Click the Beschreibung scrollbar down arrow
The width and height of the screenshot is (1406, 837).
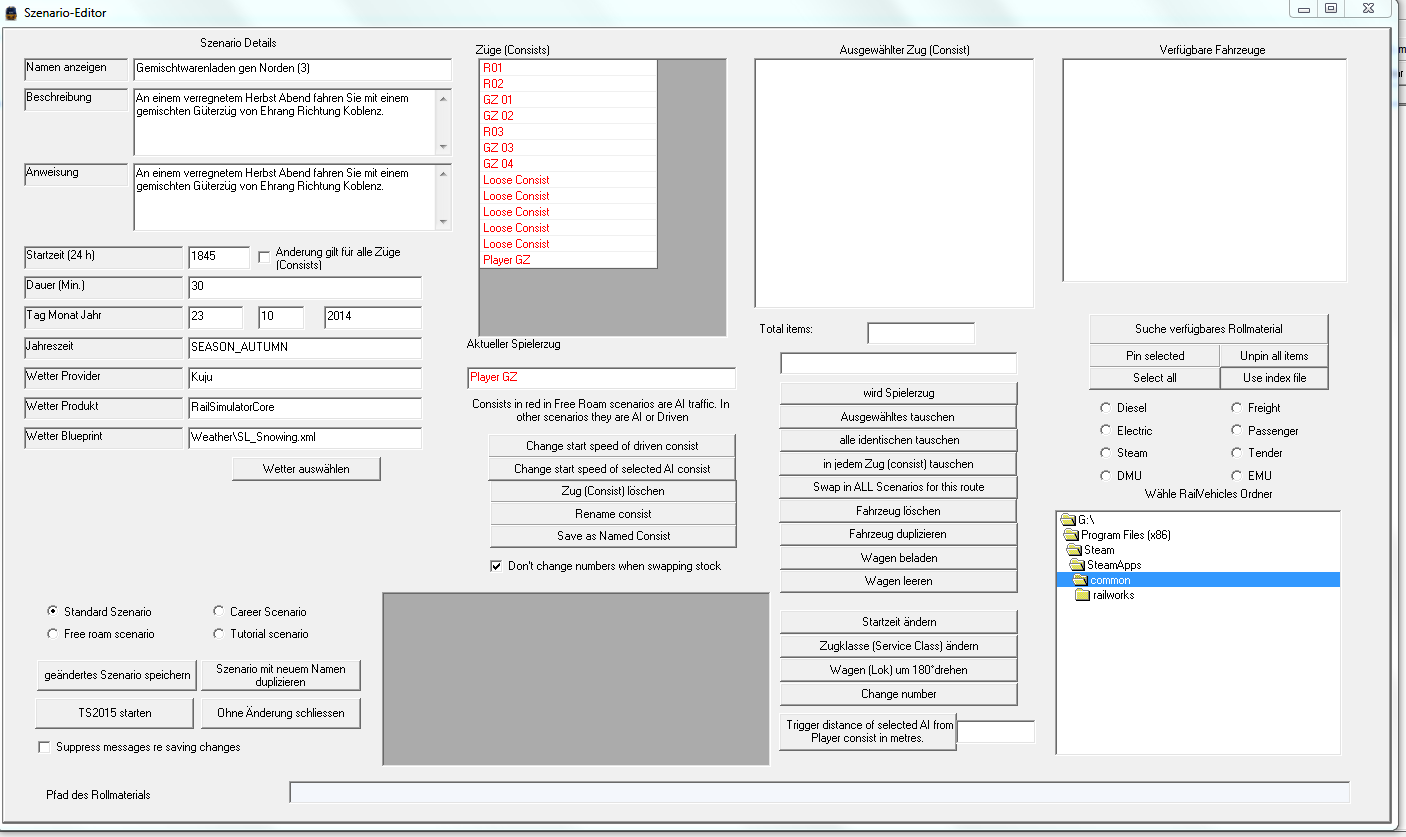coord(444,146)
